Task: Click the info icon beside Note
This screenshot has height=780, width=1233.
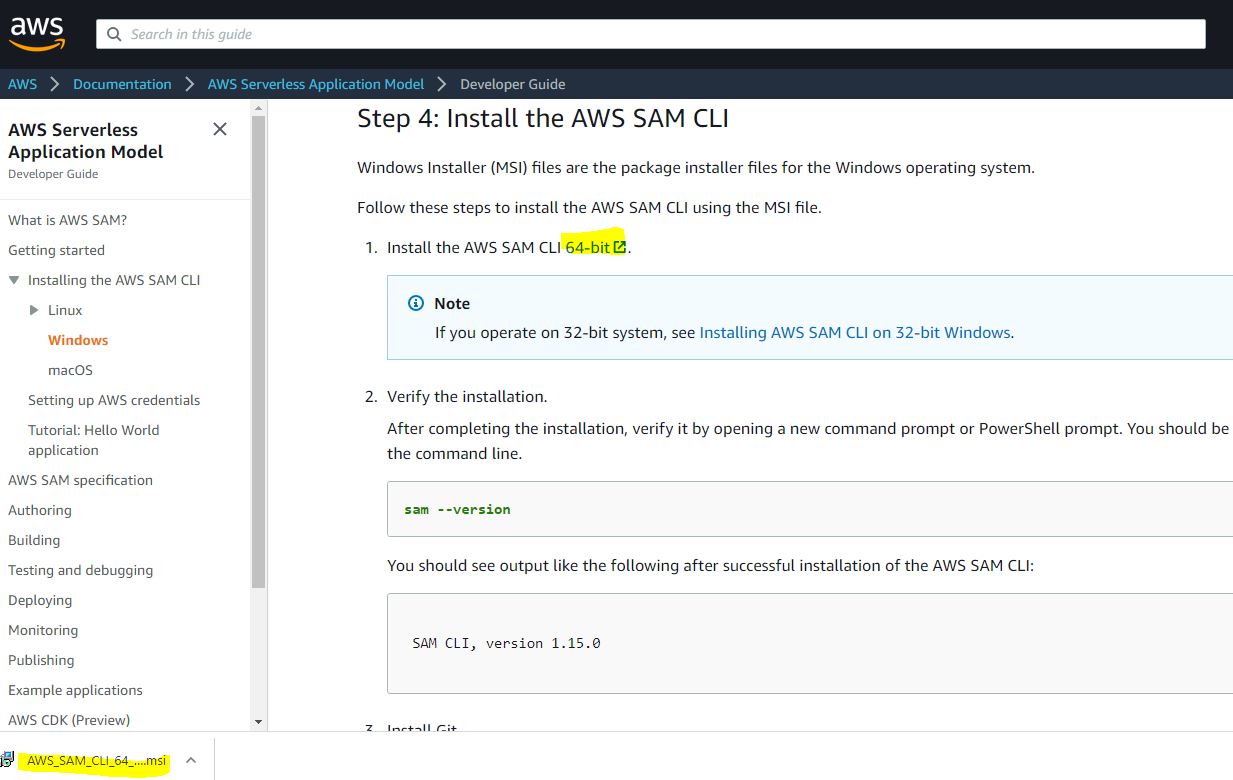Action: point(416,303)
